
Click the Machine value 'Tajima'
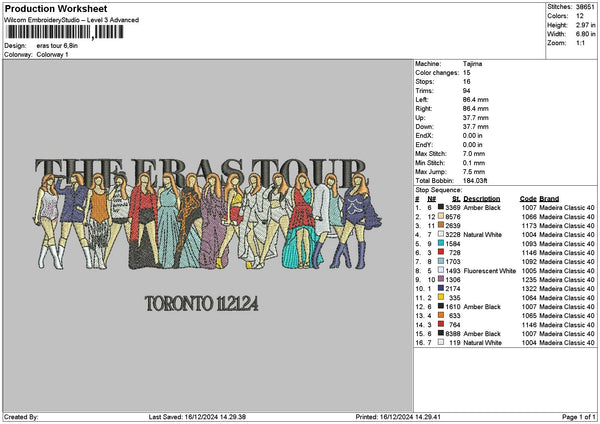pyautogui.click(x=472, y=64)
